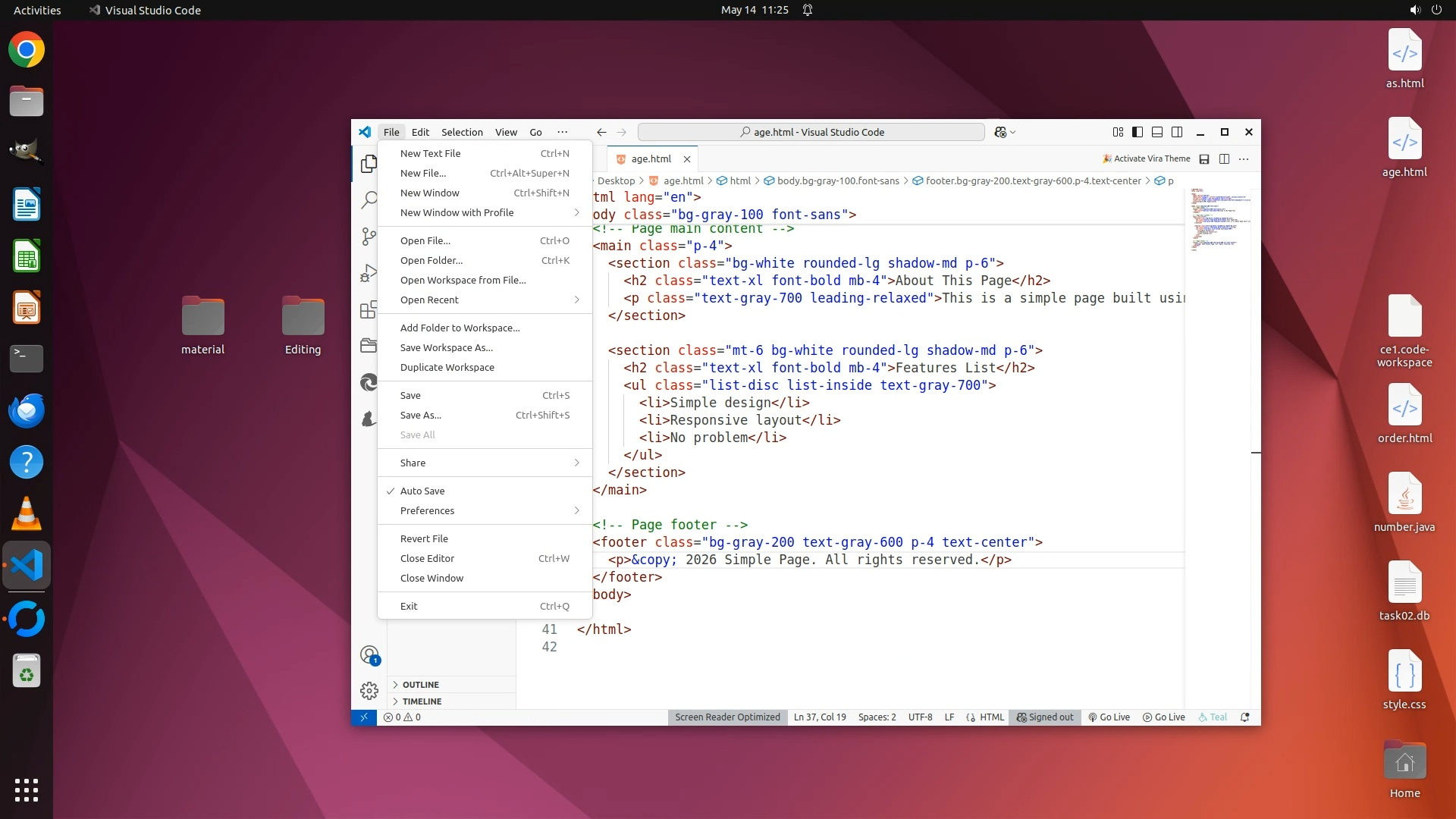Toggle the bottom panel layout button
This screenshot has height=819, width=1456.
(1157, 132)
